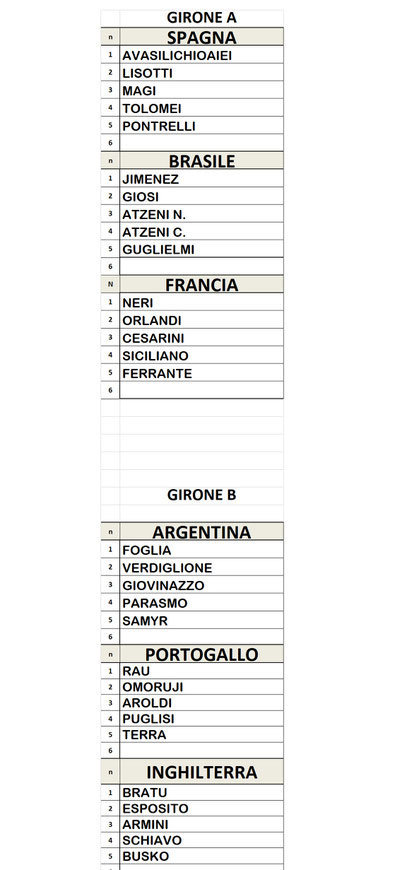
Task: Select the SPAGNA team header cell
Action: click(x=201, y=37)
